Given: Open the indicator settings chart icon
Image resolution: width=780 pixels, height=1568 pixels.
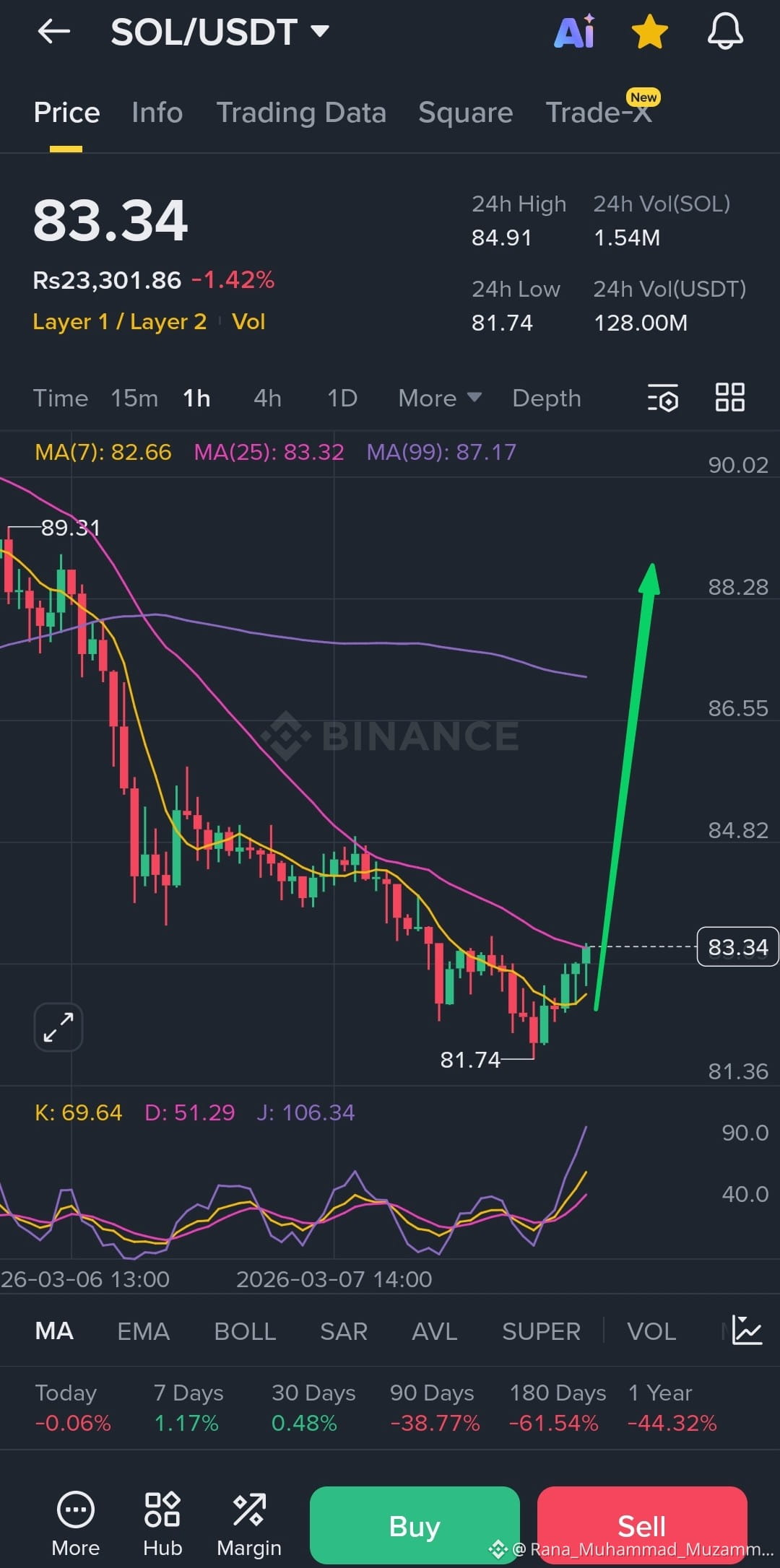Looking at the screenshot, I should click(x=747, y=1330).
